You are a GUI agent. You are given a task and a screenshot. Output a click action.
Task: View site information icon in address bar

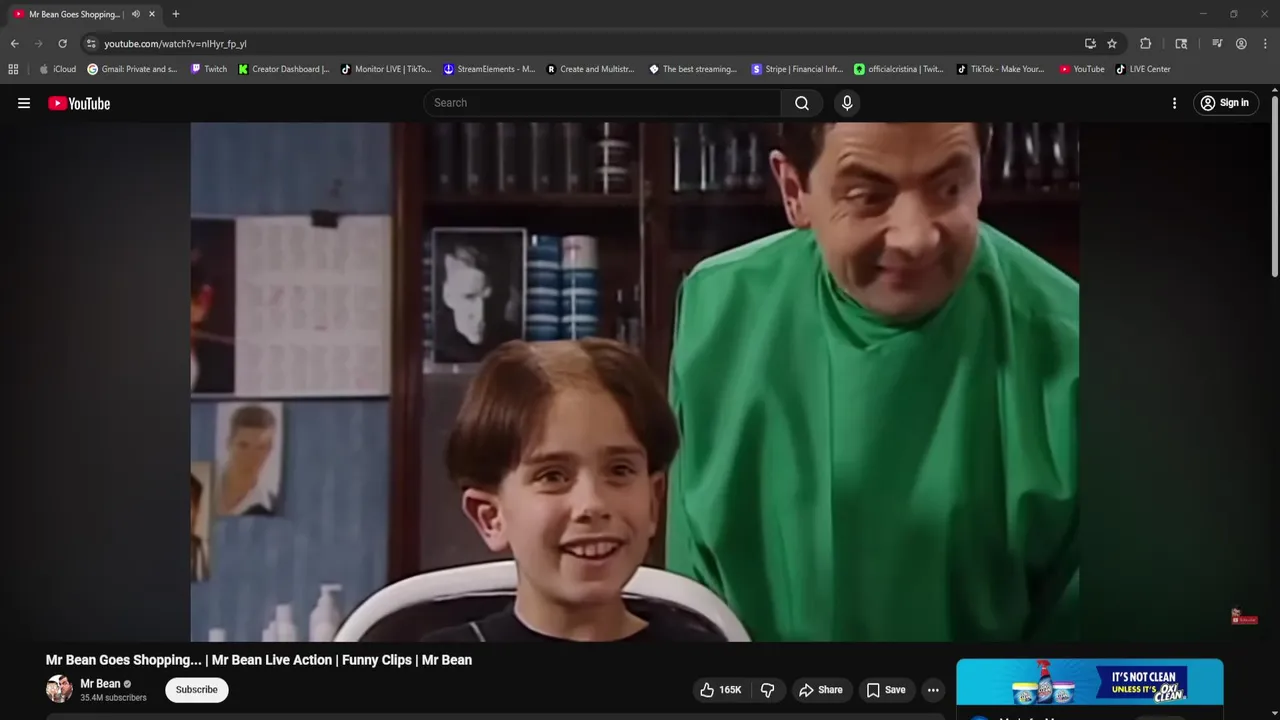(91, 44)
